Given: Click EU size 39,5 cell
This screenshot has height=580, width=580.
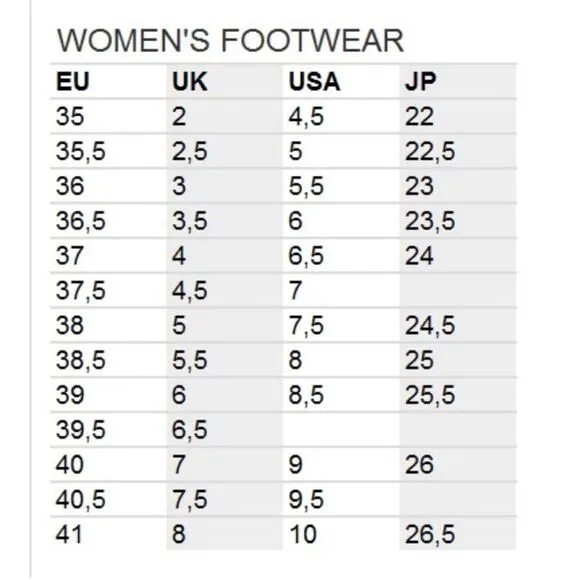Looking at the screenshot, I should click(109, 430).
